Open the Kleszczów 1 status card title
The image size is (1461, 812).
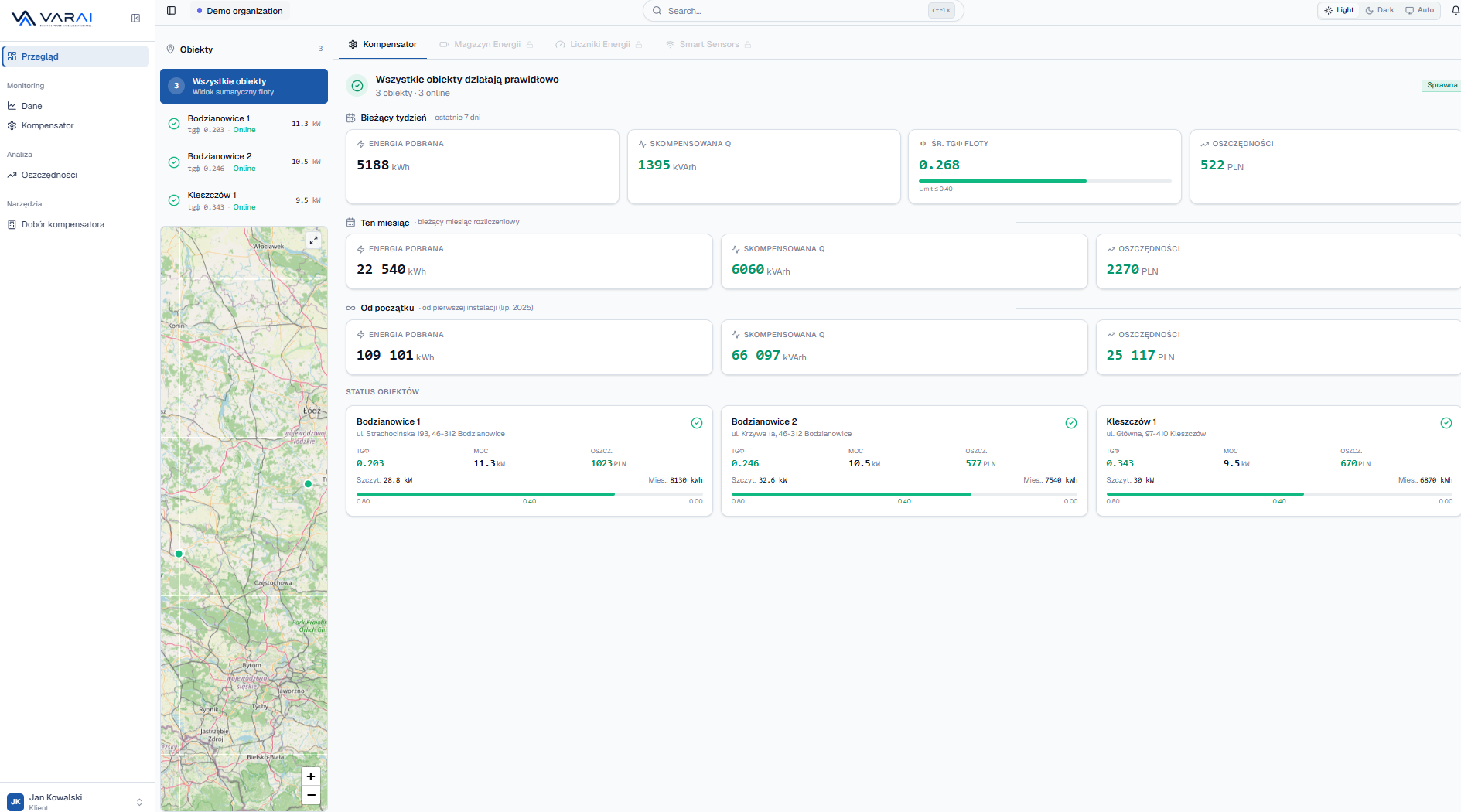pyautogui.click(x=1132, y=422)
